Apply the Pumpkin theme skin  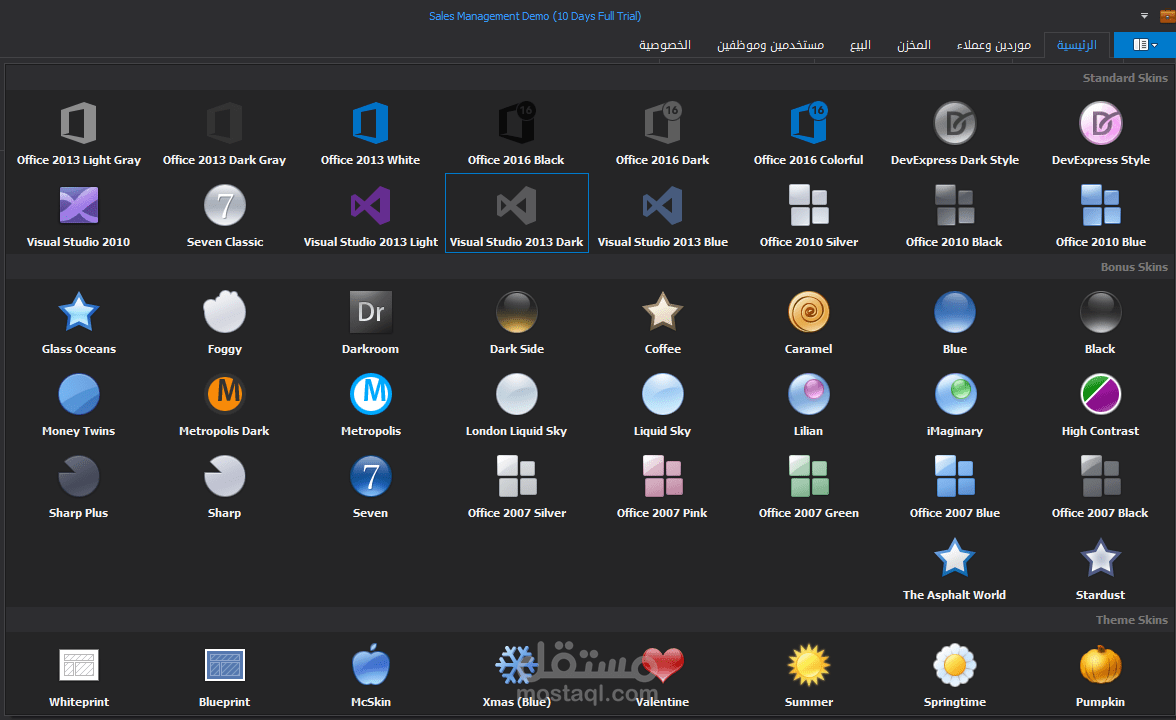click(x=1100, y=676)
